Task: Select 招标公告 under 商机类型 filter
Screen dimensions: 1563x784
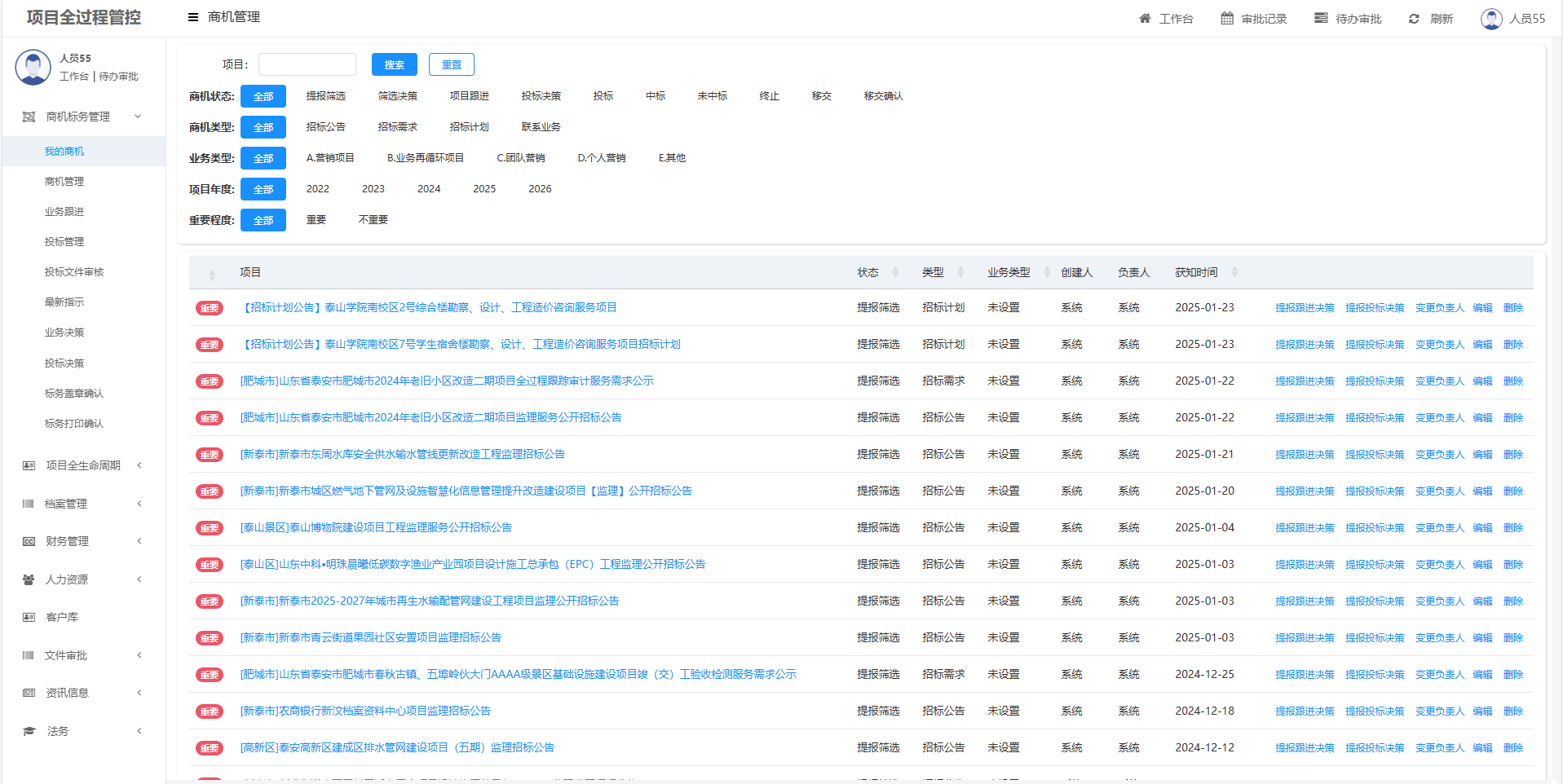Action: 325,127
